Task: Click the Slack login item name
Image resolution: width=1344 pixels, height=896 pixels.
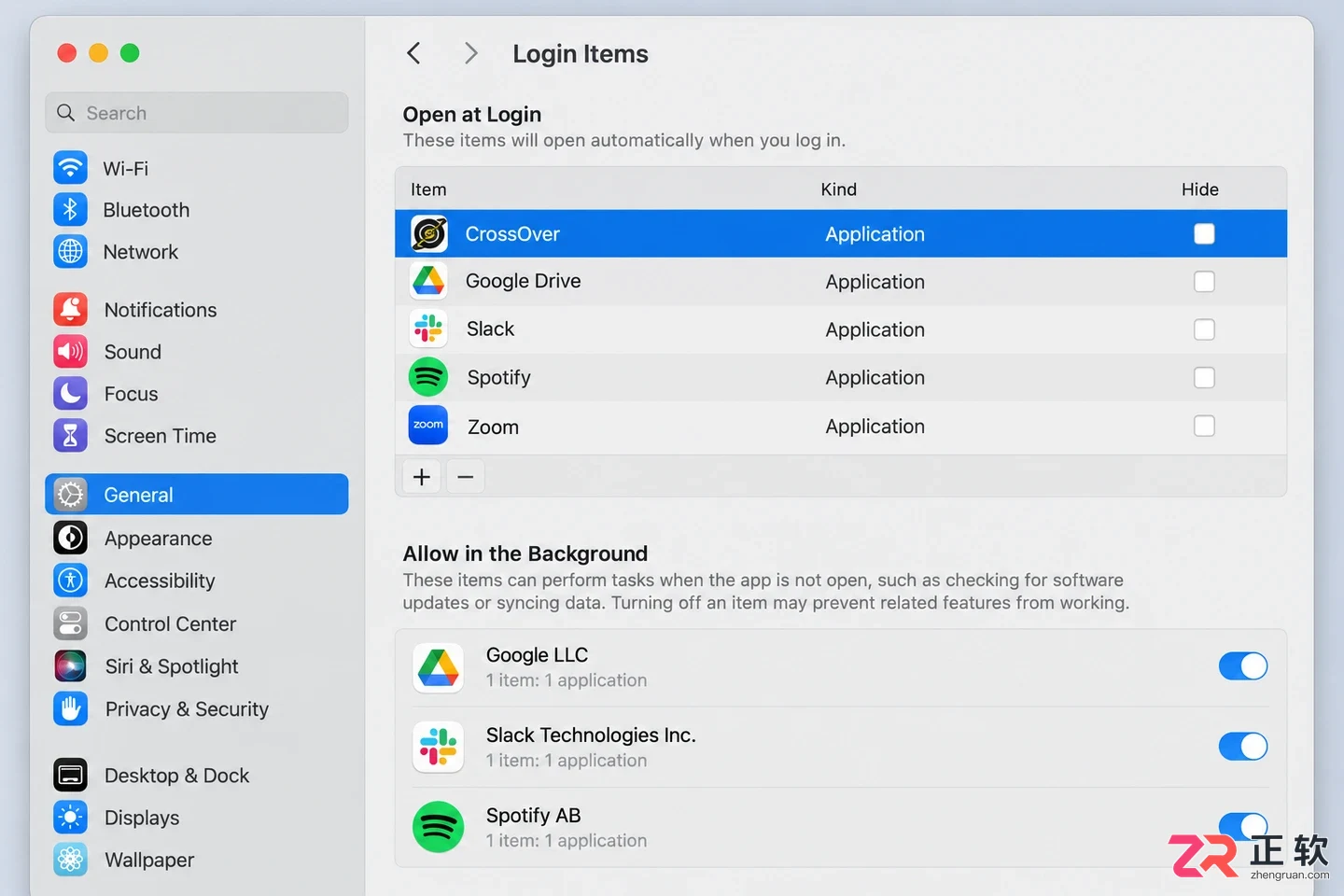Action: click(x=491, y=329)
